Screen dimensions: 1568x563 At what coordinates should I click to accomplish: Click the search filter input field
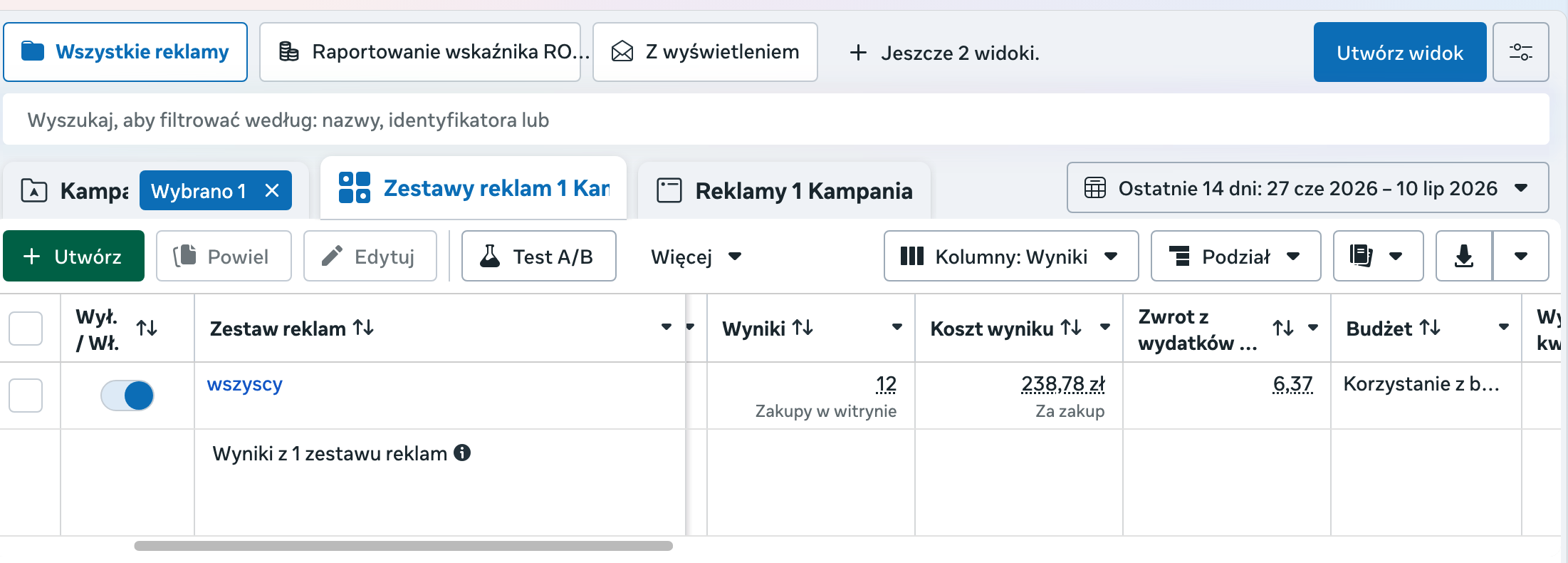776,120
